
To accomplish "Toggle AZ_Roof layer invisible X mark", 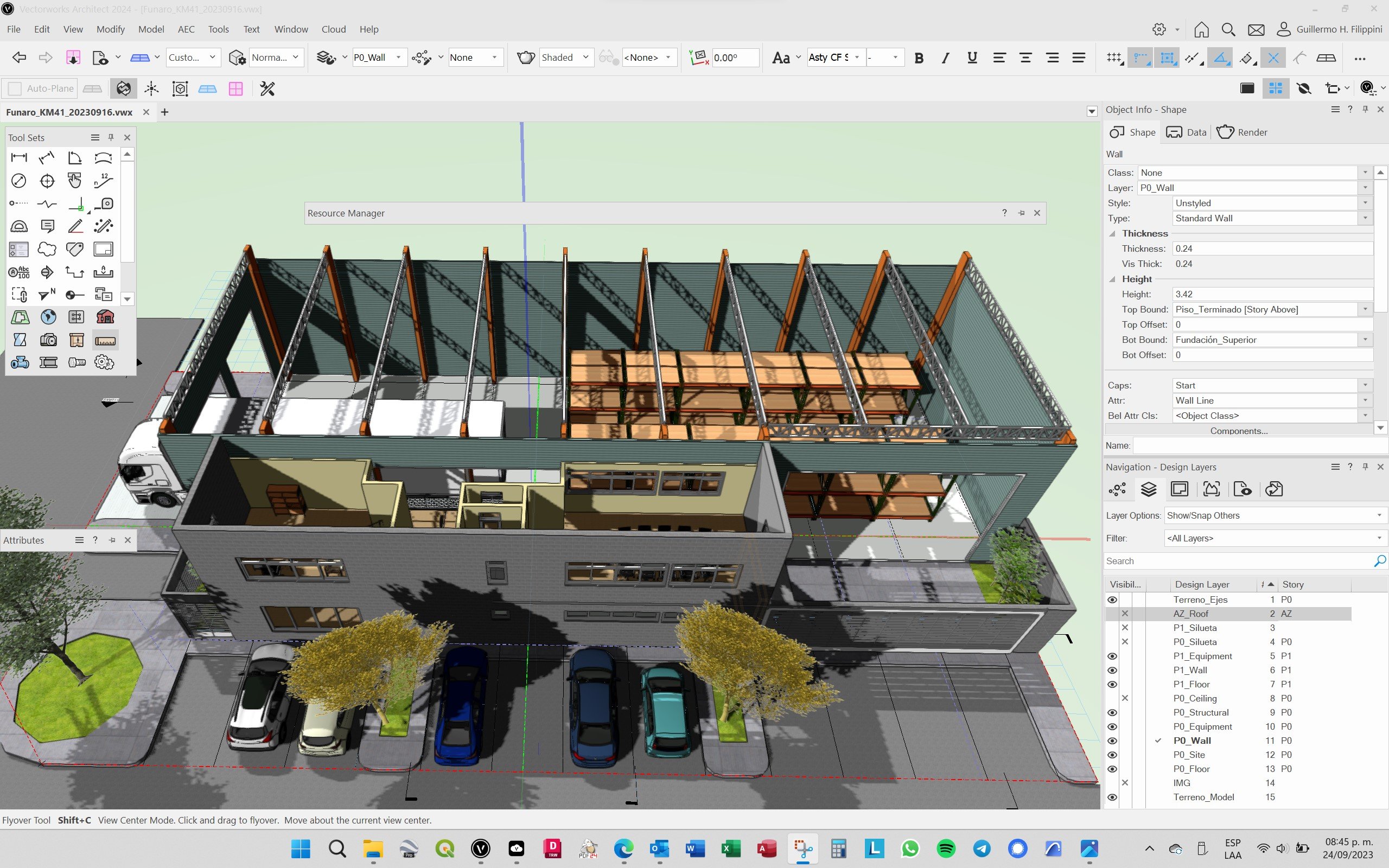I will coord(1125,614).
